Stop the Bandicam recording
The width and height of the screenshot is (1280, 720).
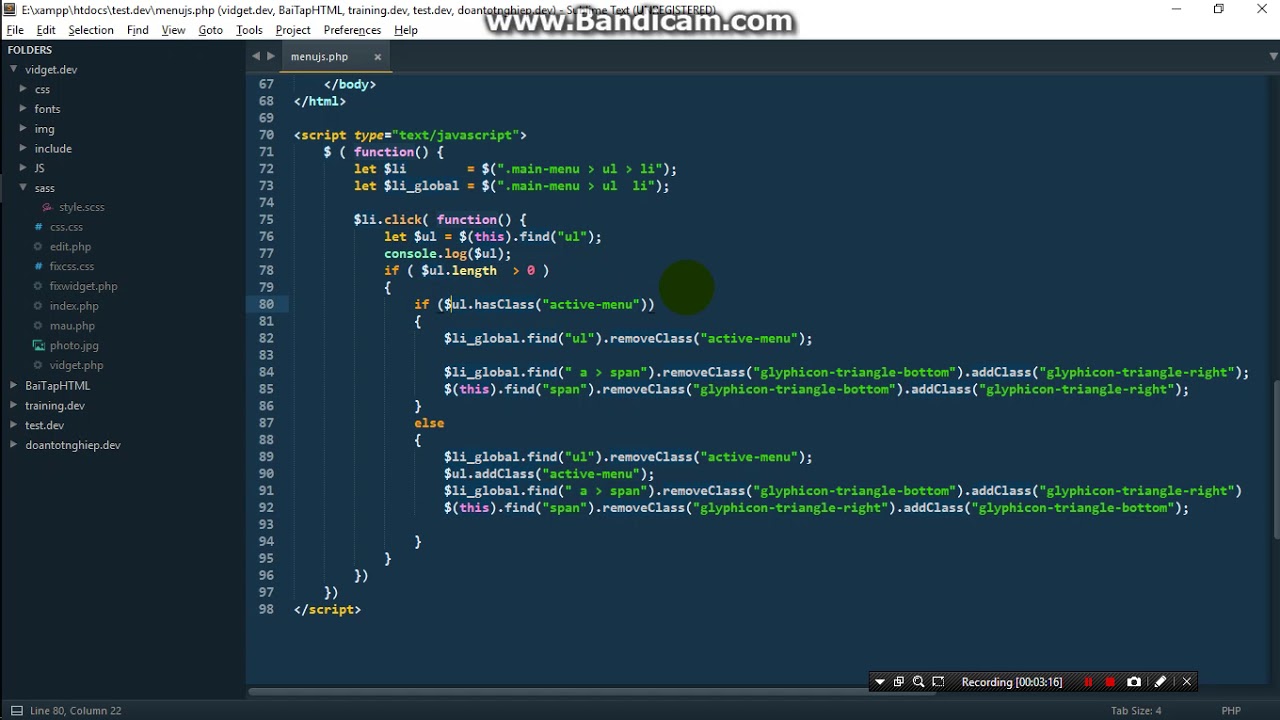pyautogui.click(x=1110, y=682)
